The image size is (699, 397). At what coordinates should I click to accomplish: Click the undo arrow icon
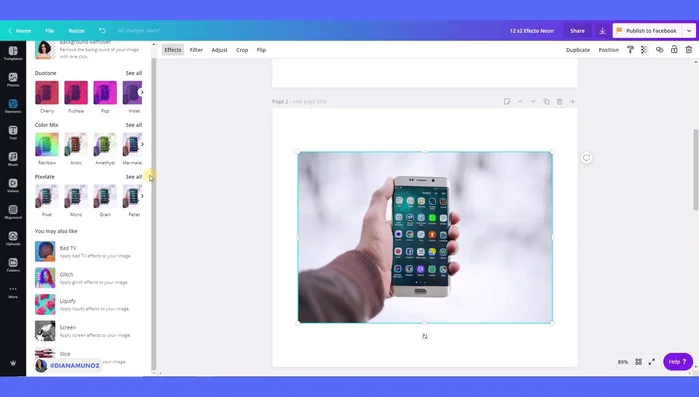coord(102,30)
